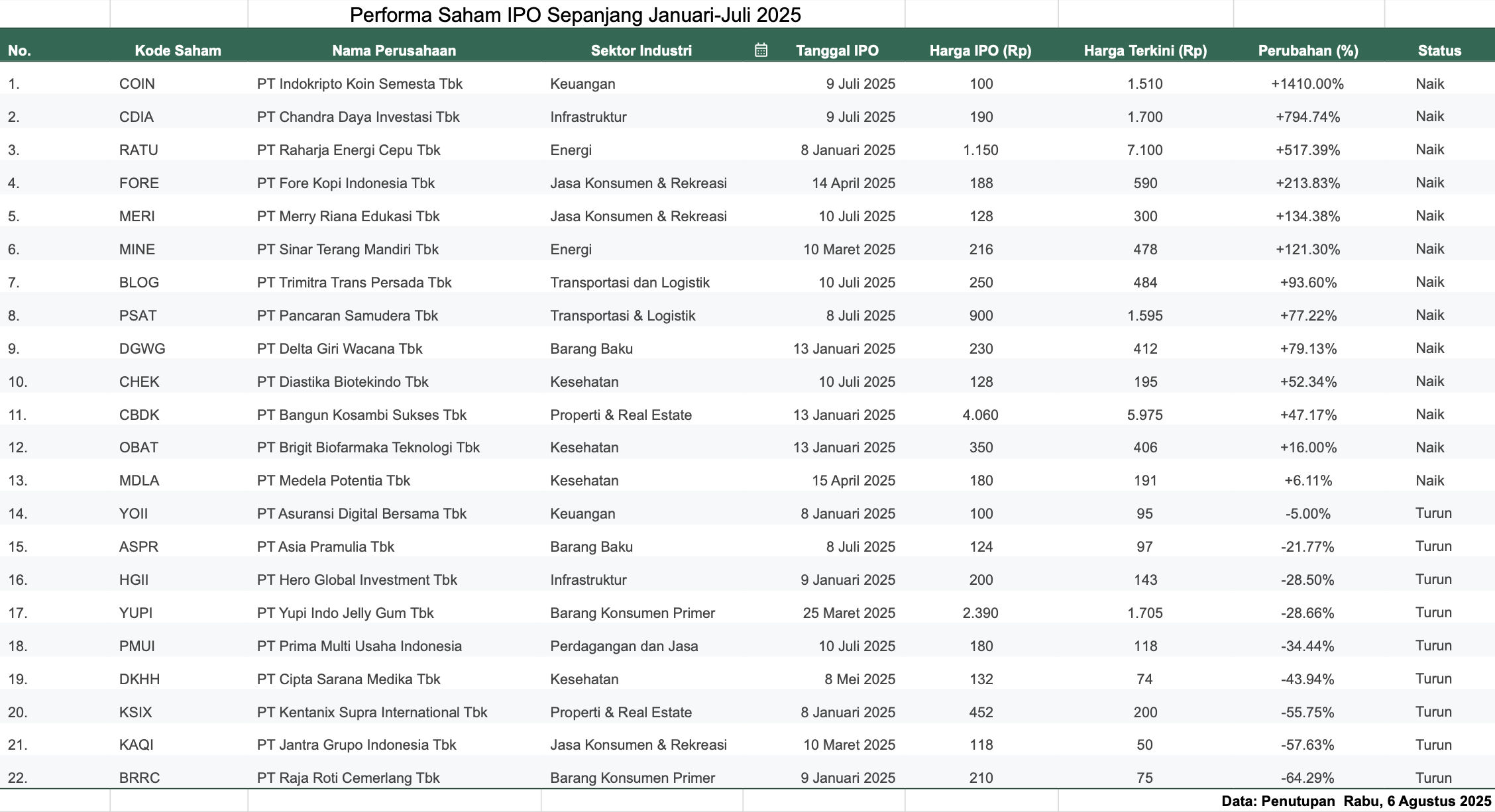Screen dimensions: 1495x812
Task: Click the 452 IPO price cell
Action: (981, 712)
